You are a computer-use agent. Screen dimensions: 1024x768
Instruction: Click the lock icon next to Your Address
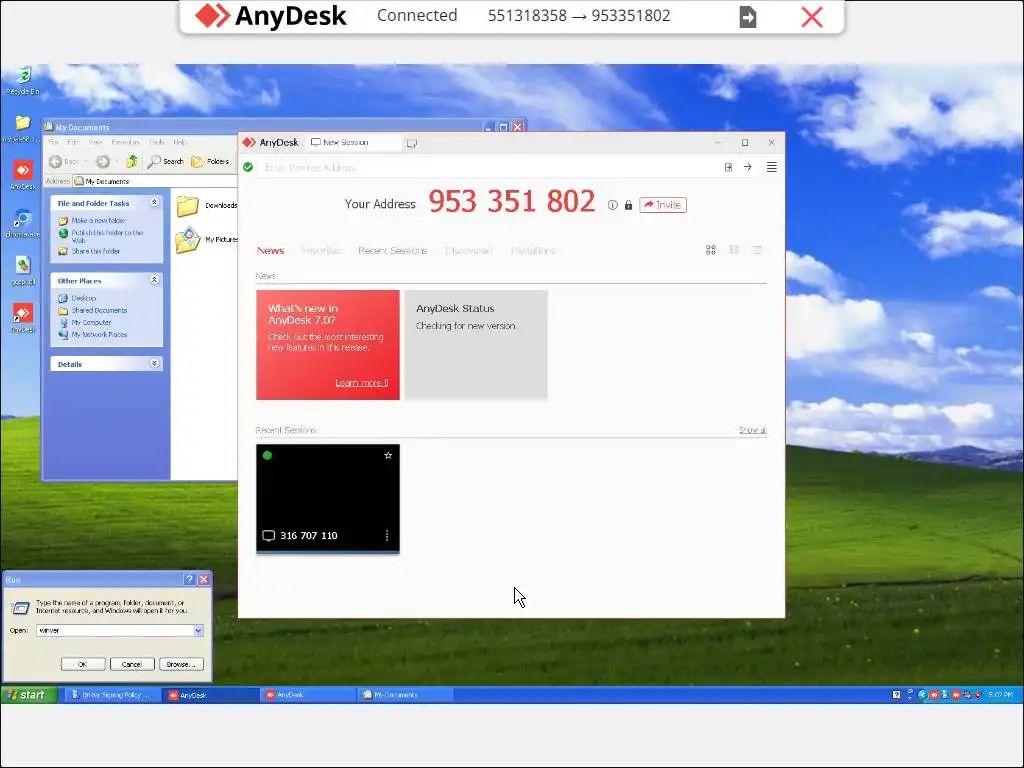pos(628,205)
